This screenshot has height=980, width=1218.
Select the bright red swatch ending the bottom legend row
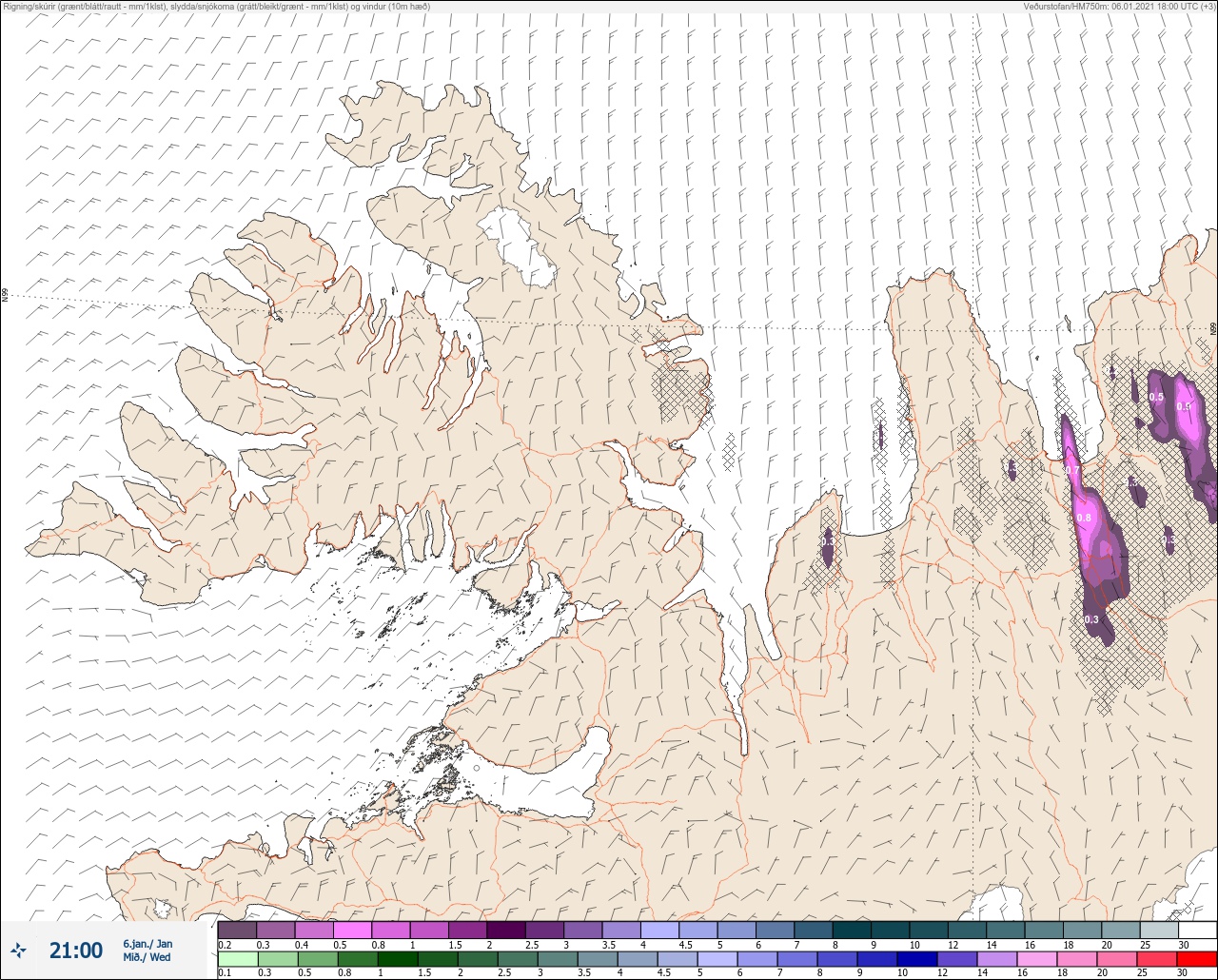[x=1197, y=959]
